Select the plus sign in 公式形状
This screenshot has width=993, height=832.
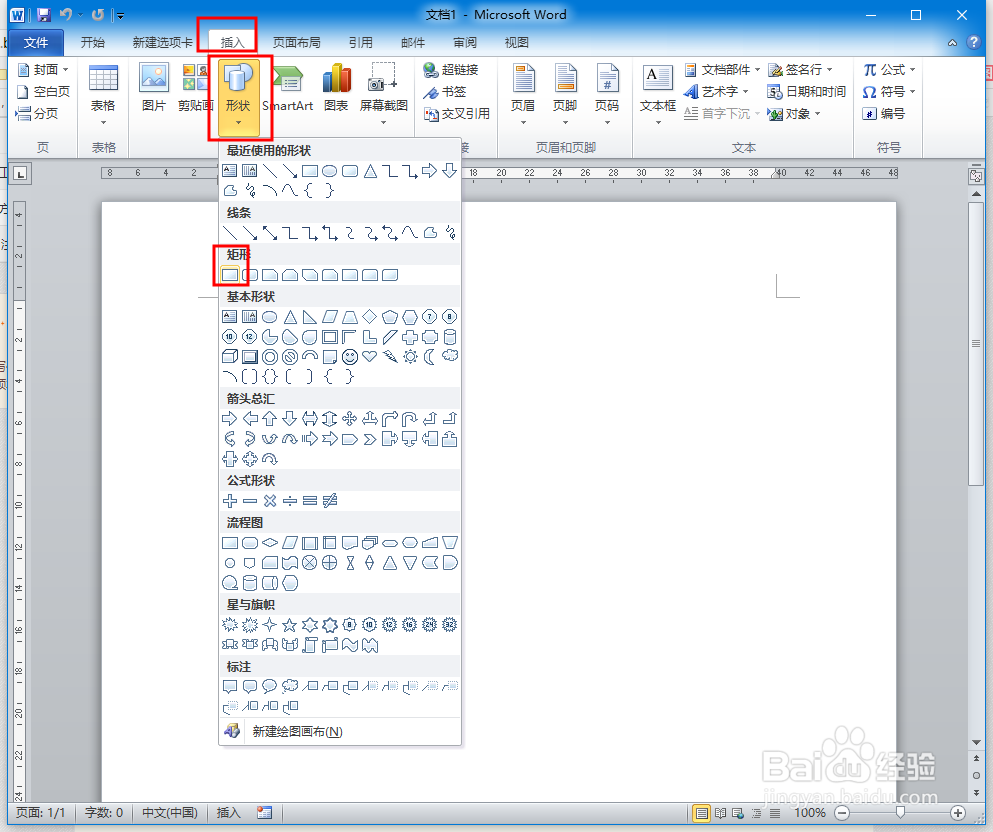230,501
